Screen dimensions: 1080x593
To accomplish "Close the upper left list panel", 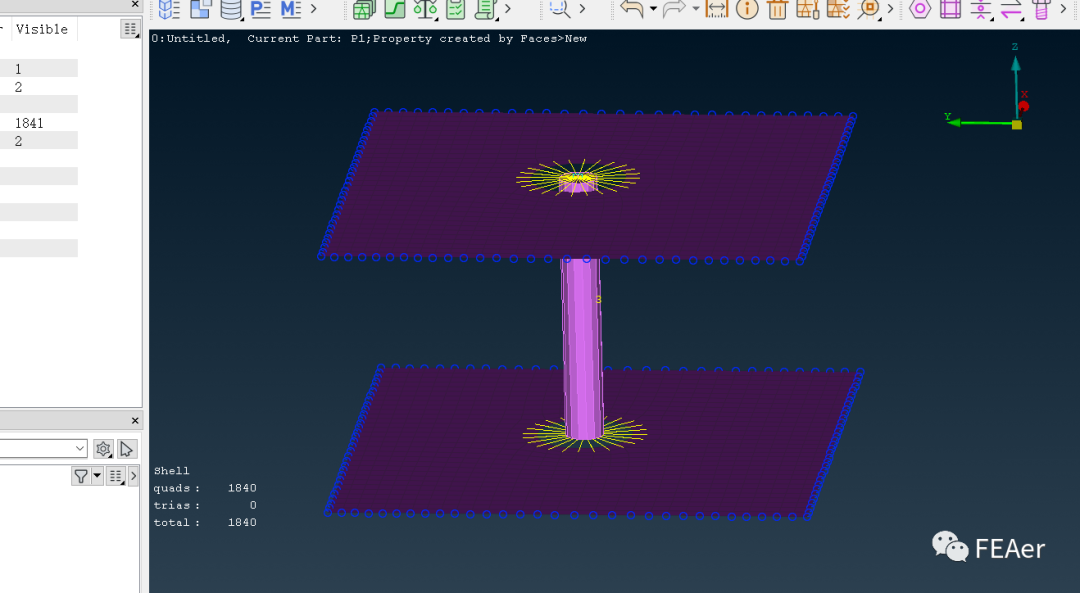I will tap(135, 4).
